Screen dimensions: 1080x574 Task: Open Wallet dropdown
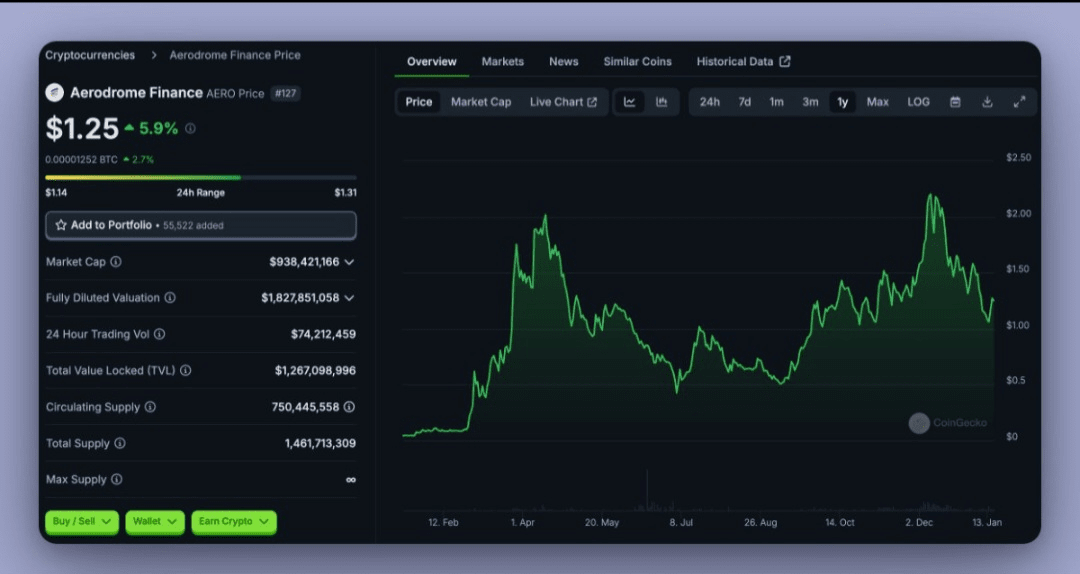(155, 522)
